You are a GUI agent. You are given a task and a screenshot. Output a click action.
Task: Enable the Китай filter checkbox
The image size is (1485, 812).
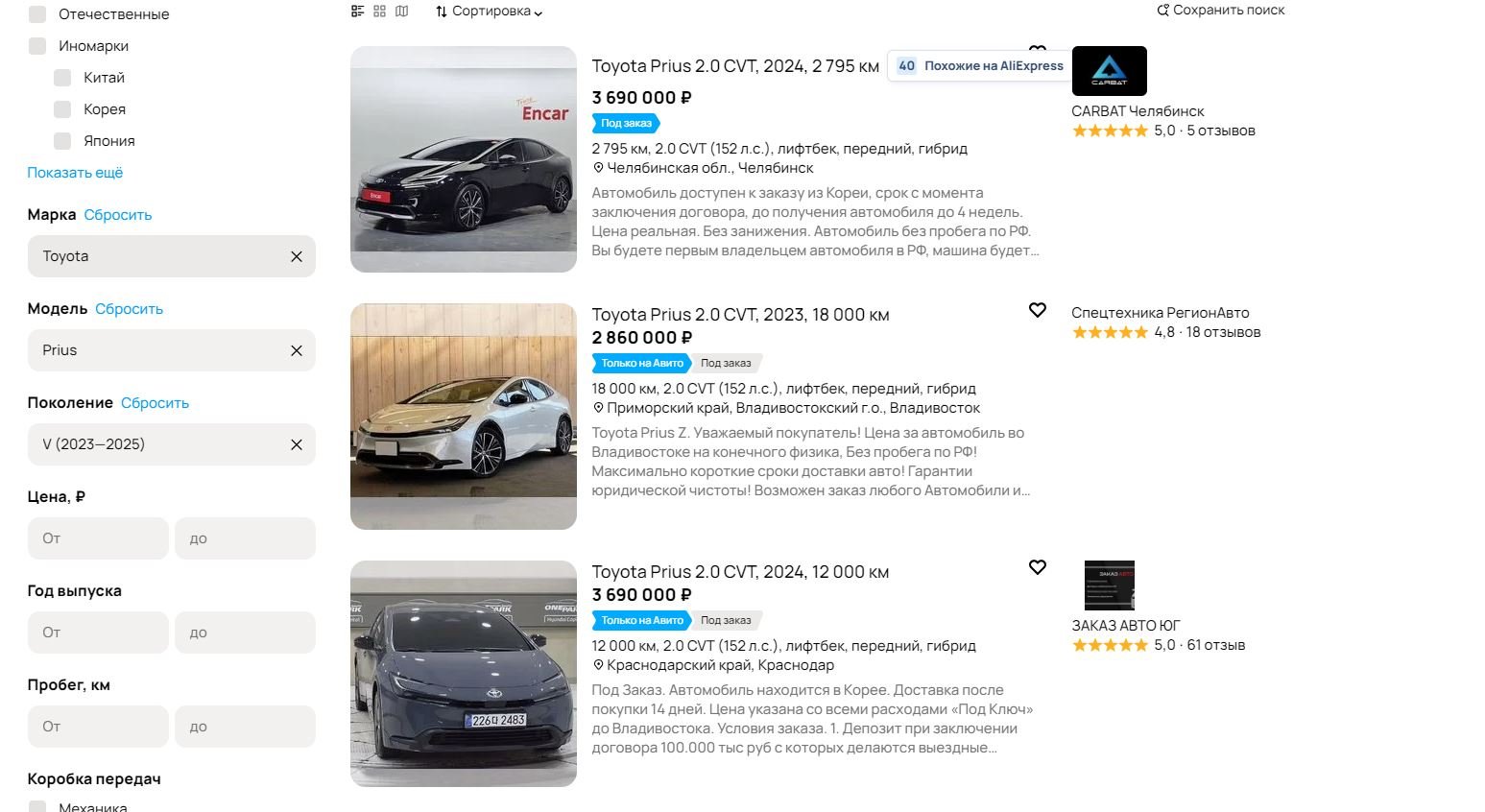[x=62, y=78]
